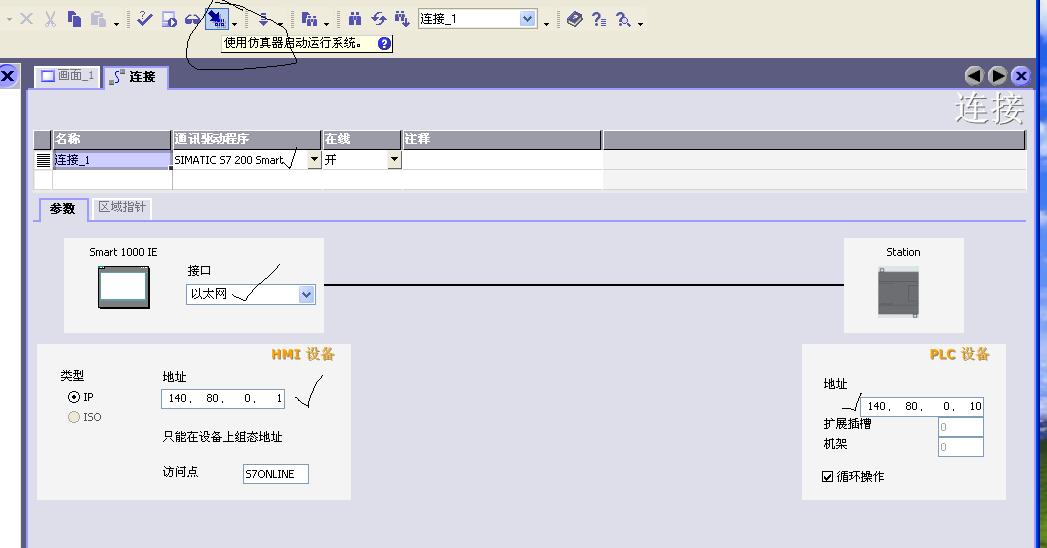Select the 连接 editor tab

pyautogui.click(x=134, y=77)
